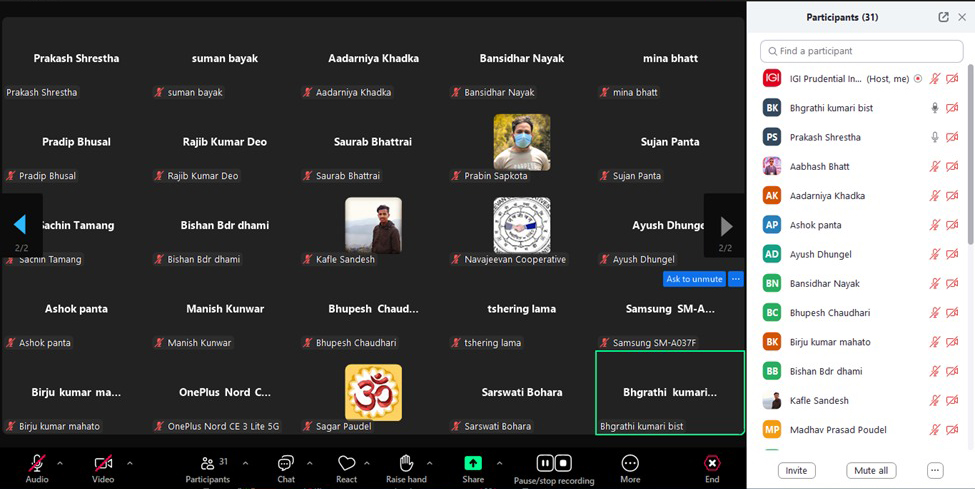This screenshot has width=975, height=489.
Task: Click the Mute all button
Action: 871,470
